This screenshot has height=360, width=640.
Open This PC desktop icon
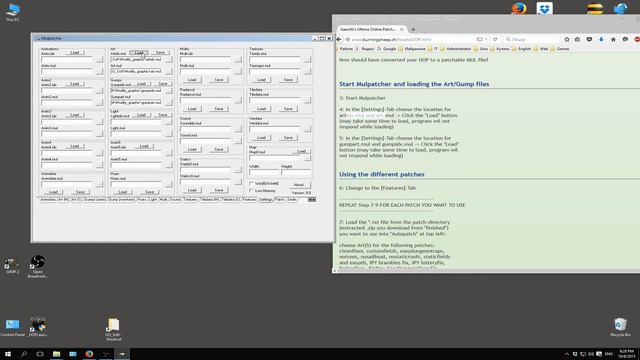(x=13, y=12)
